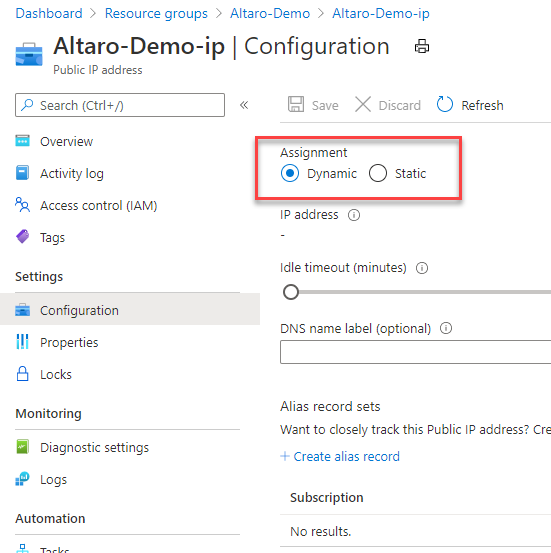
Task: Click the plus icon before Create alias record
Action: tap(285, 456)
